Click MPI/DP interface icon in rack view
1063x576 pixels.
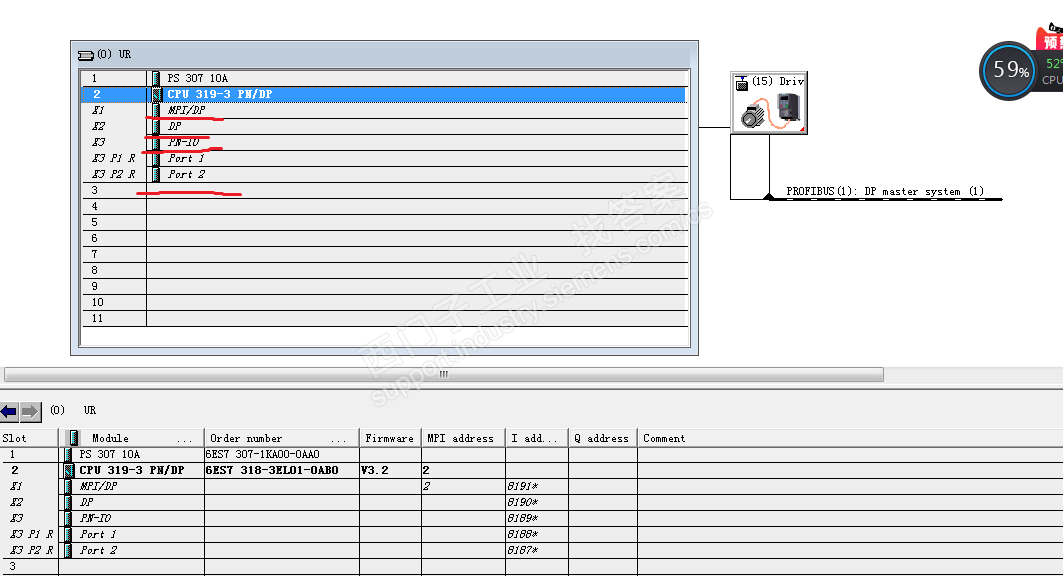click(x=156, y=110)
